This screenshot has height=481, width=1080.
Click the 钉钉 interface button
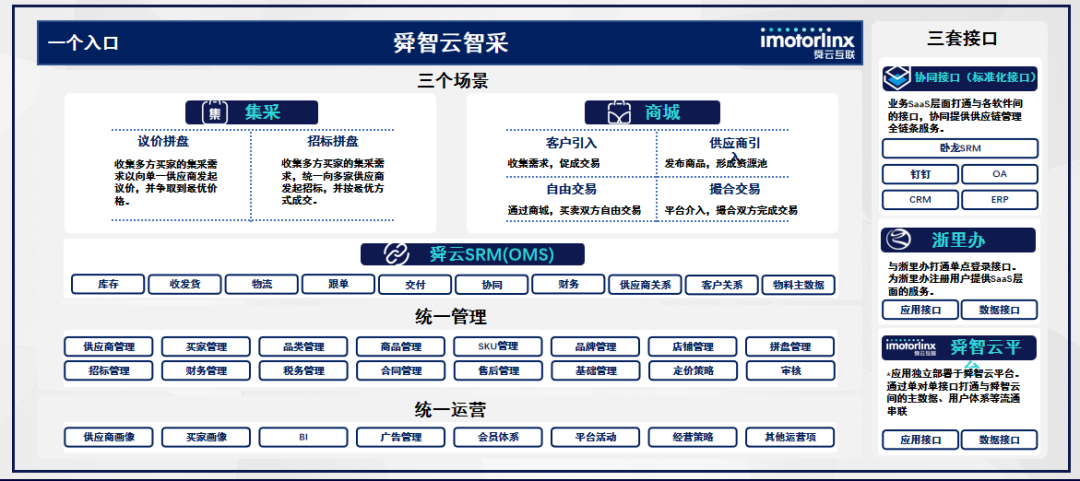point(920,174)
